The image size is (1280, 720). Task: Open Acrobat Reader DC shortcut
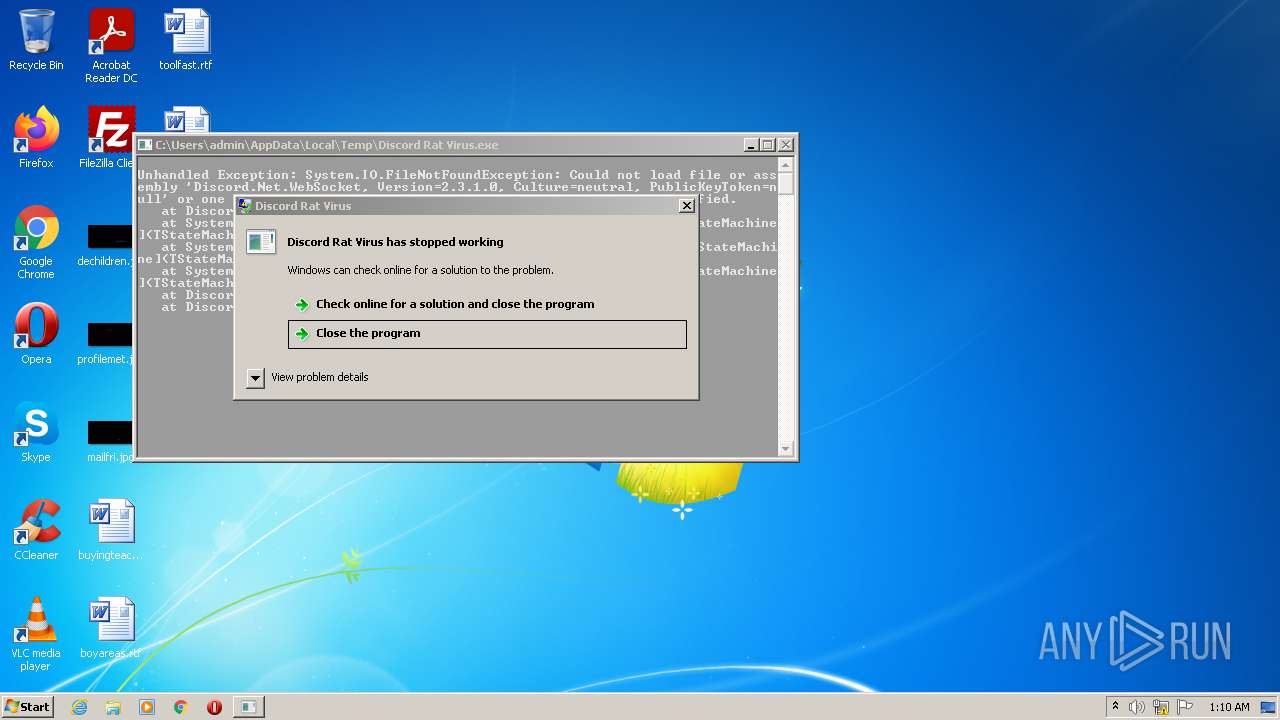[x=111, y=46]
